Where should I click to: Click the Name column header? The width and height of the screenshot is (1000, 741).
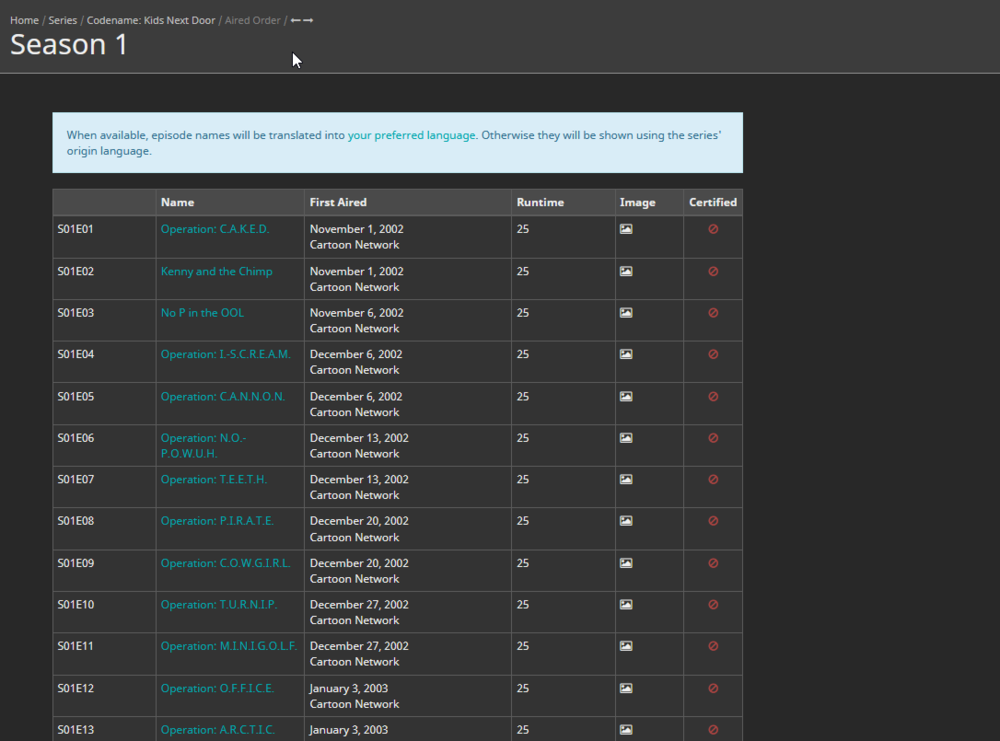click(177, 202)
